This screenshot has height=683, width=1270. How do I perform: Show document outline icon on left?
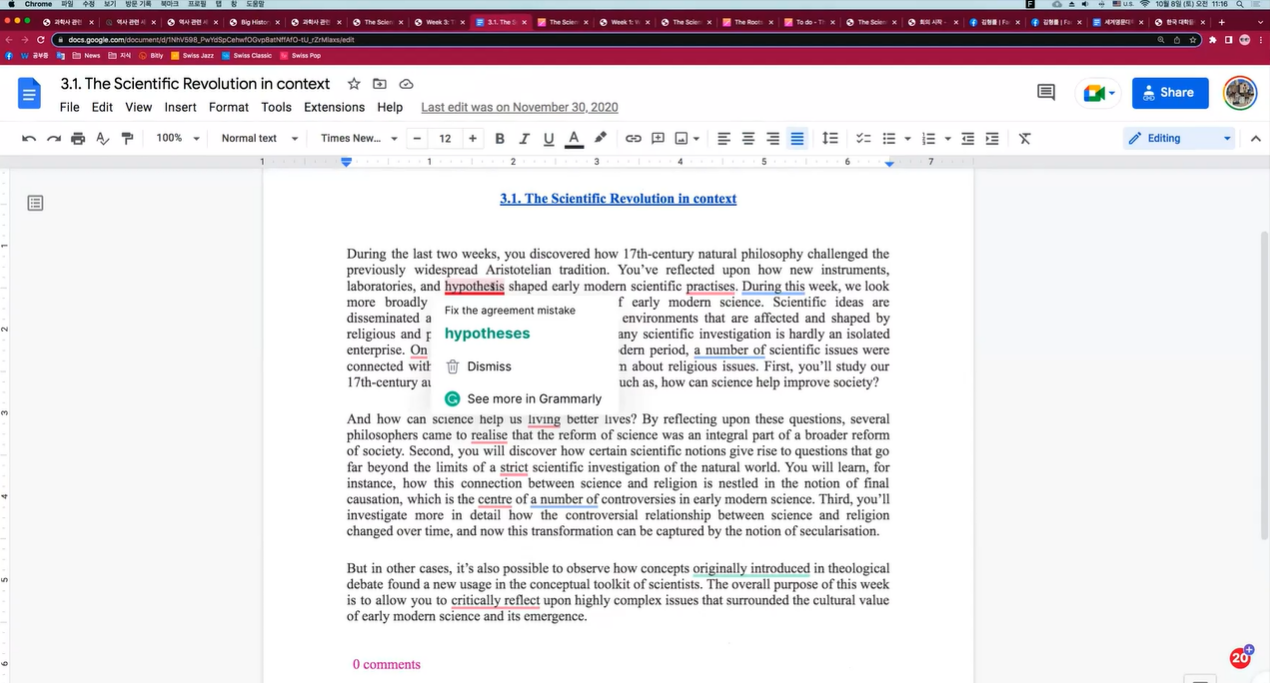coord(35,203)
